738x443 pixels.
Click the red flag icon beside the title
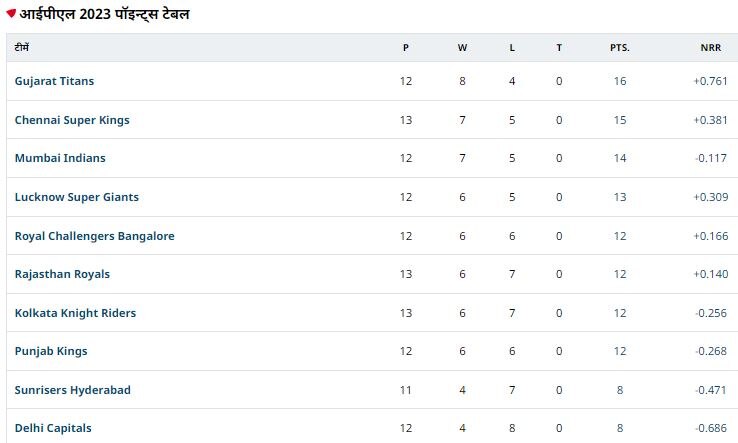click(12, 14)
